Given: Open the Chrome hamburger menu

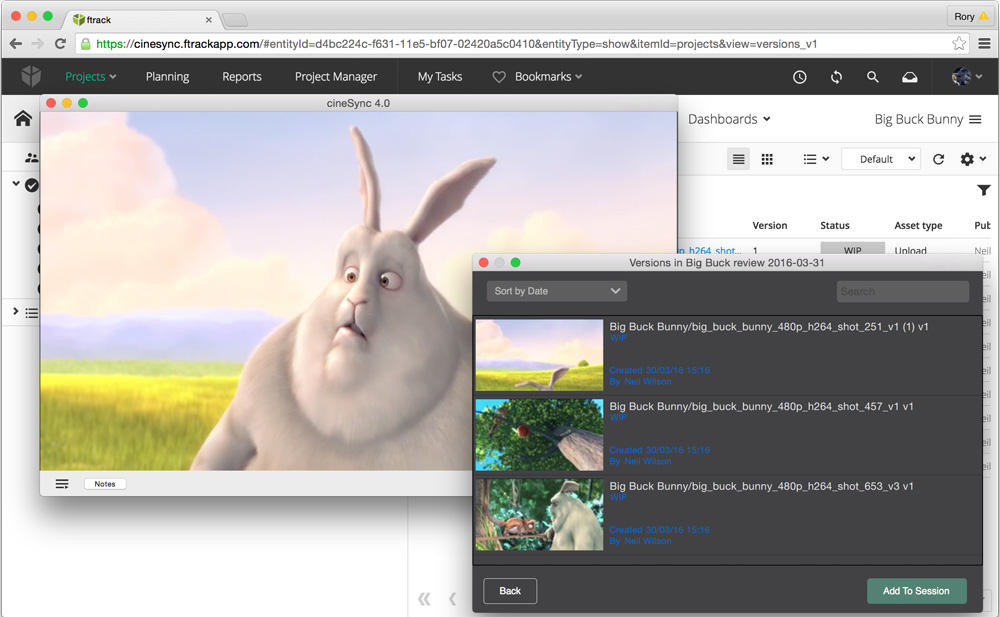Looking at the screenshot, I should tap(984, 43).
